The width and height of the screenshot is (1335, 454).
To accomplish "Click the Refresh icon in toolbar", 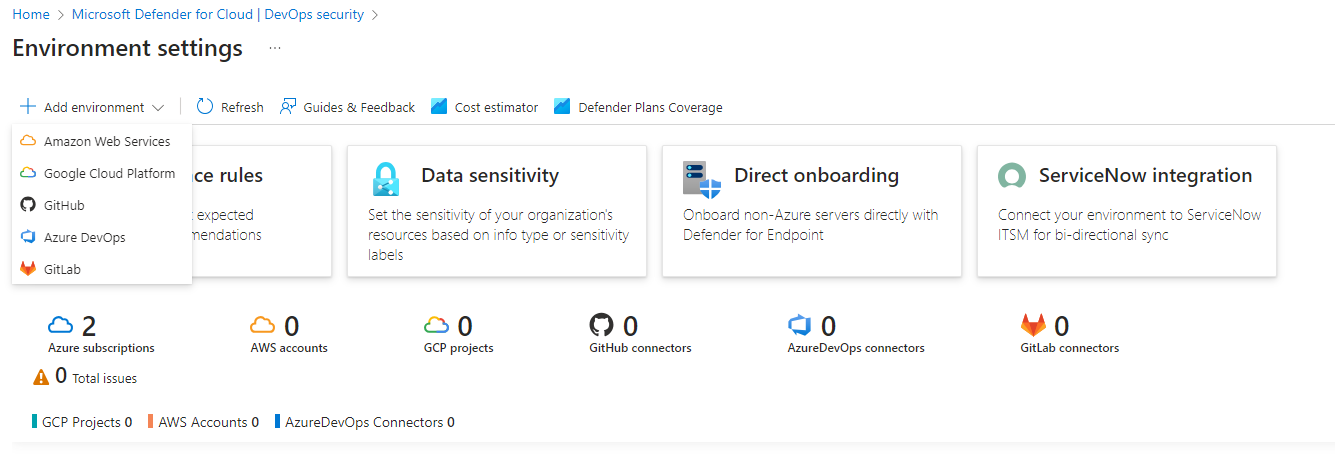I will (x=205, y=107).
